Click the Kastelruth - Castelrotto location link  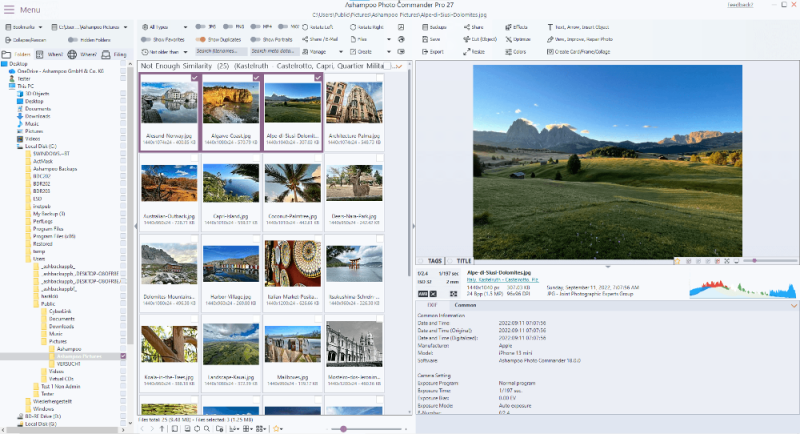[502, 279]
